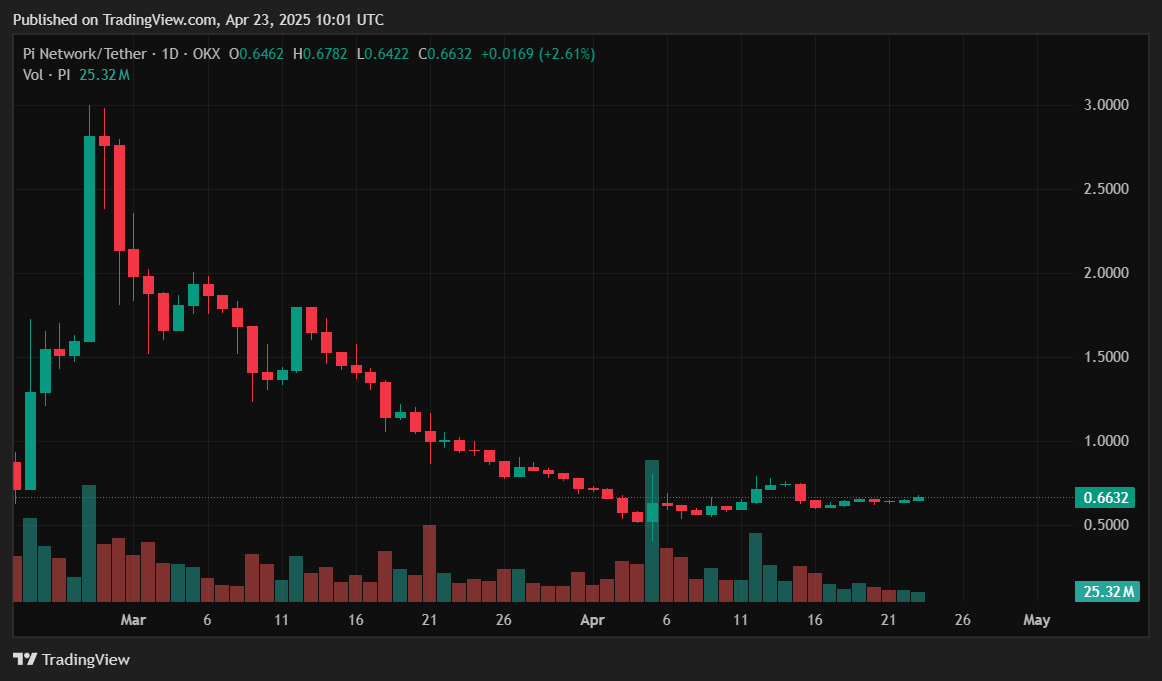Select the May label on time axis

click(x=1037, y=620)
